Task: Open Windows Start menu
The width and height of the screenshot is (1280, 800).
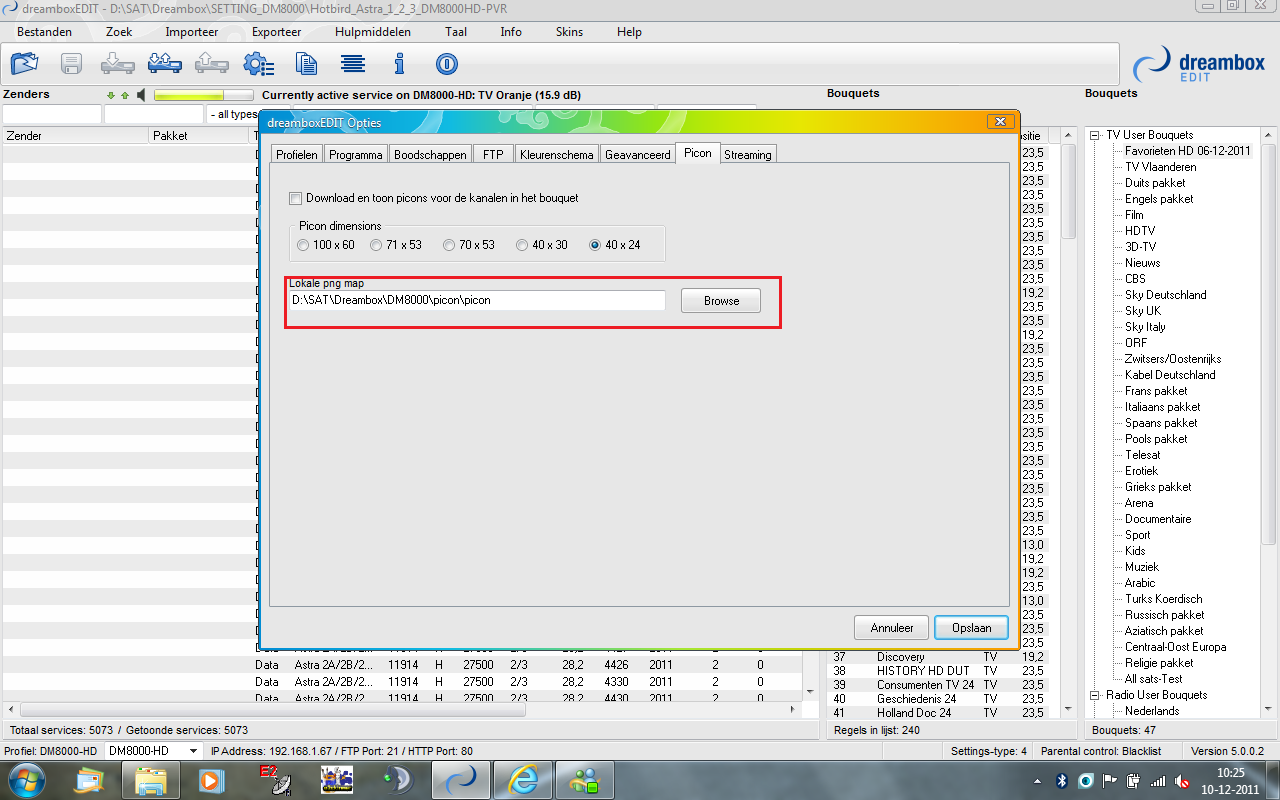Action: pyautogui.click(x=25, y=779)
